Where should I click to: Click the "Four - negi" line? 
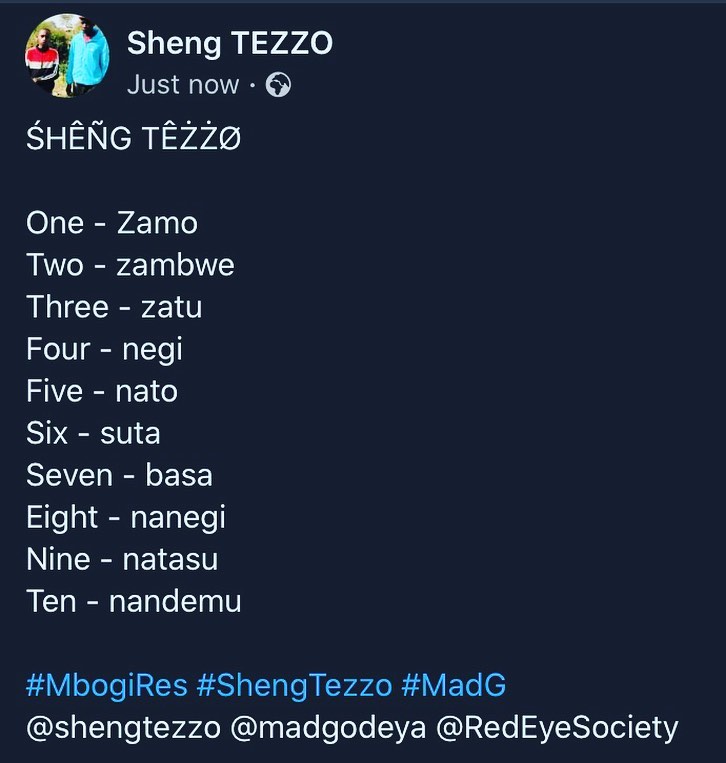(104, 349)
